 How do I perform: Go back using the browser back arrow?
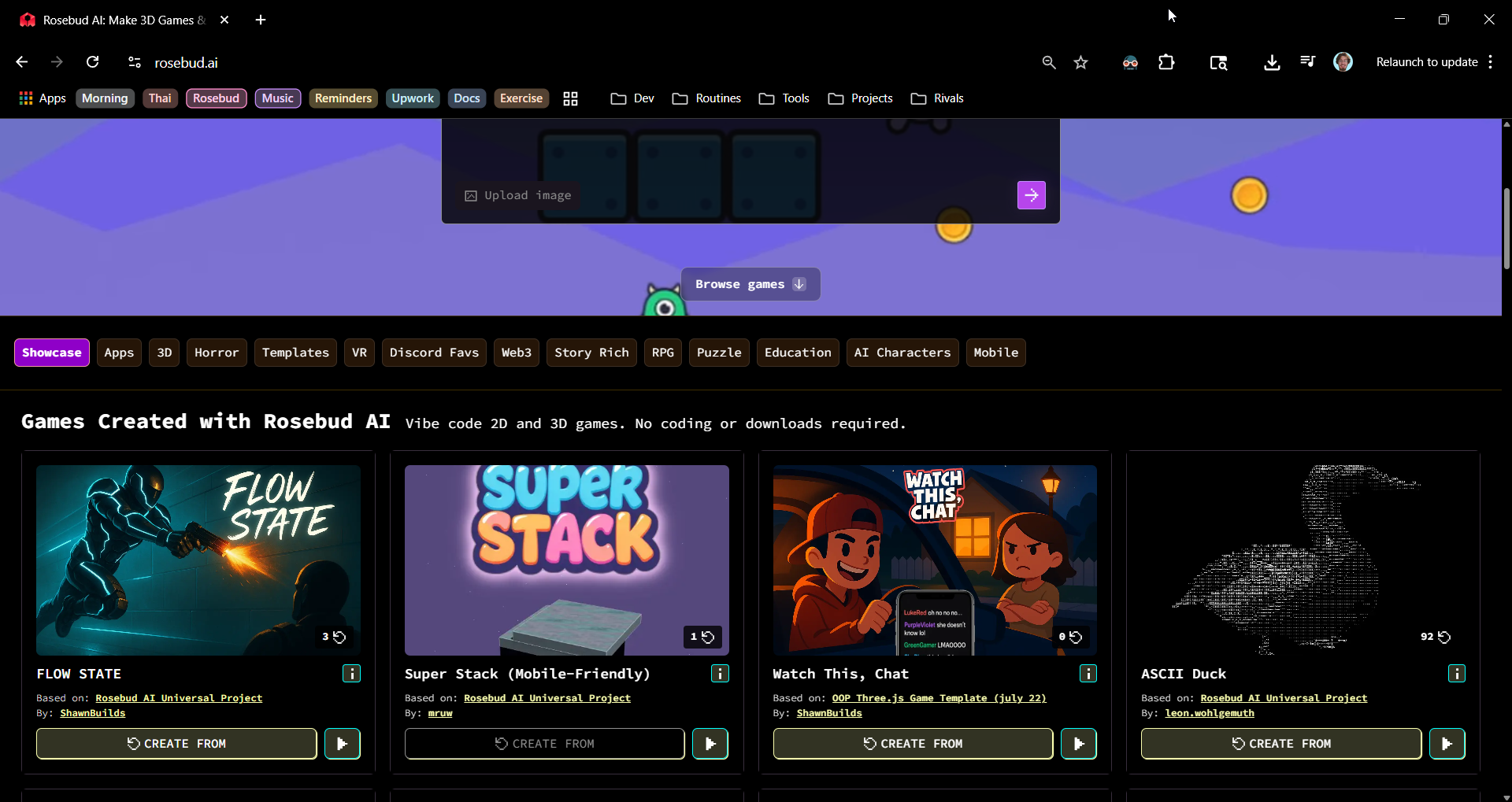coord(22,62)
